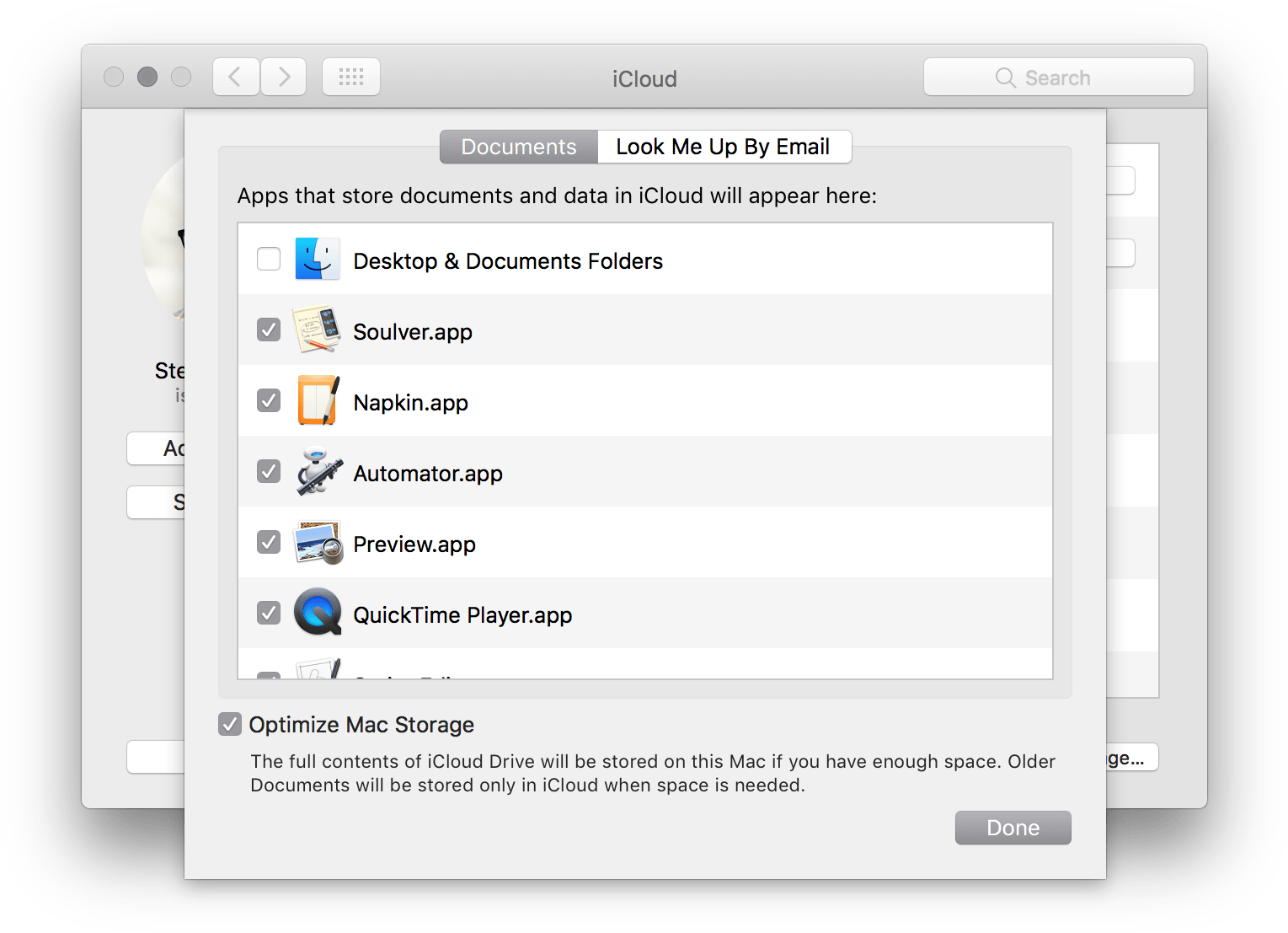Click the Automator robot icon
Screen dimensions: 1288x933
coord(319,471)
